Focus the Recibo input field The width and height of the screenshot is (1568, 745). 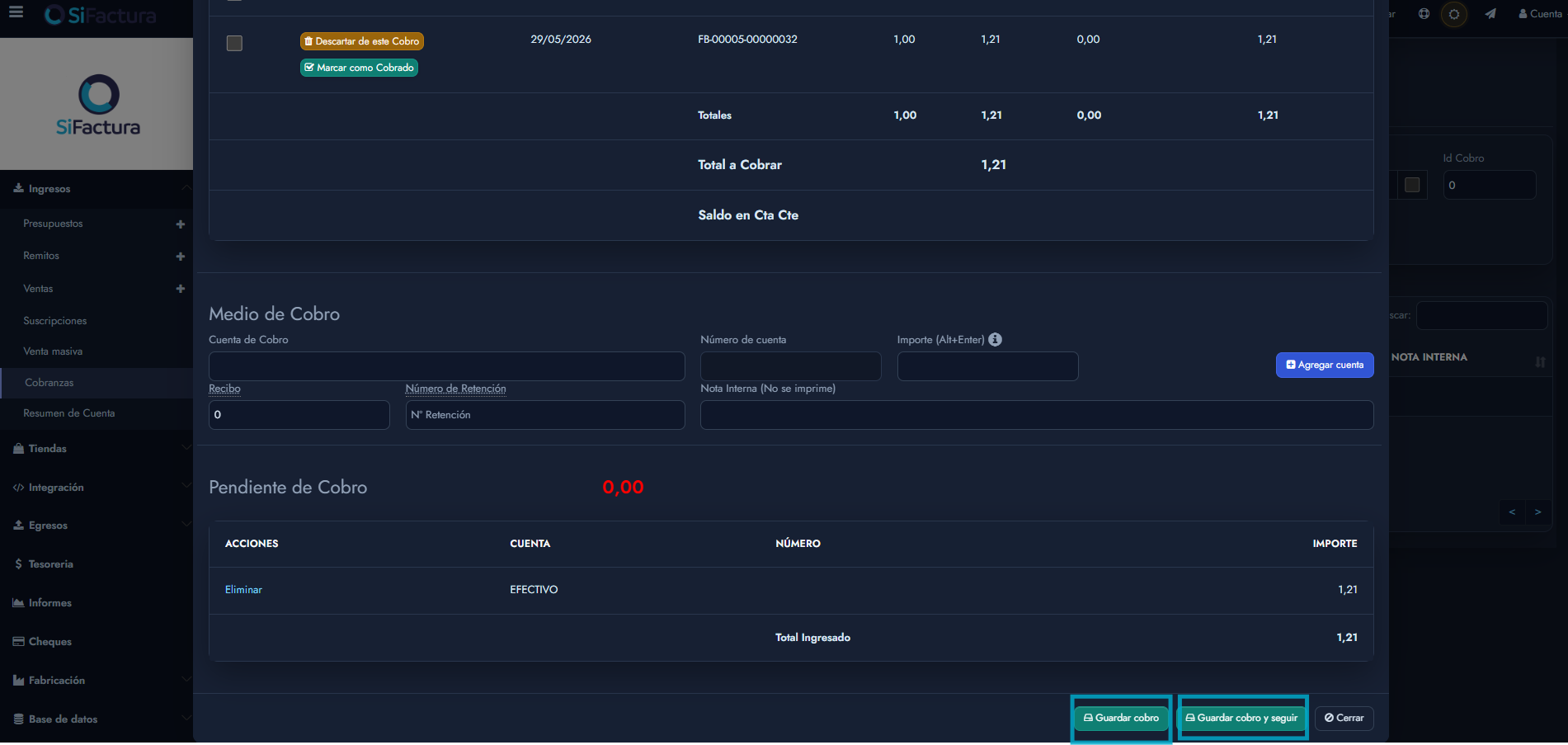[x=299, y=415]
